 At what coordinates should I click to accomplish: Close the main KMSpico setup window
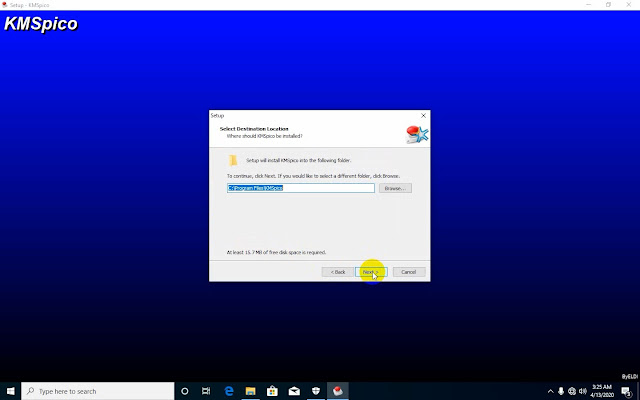[x=629, y=4]
